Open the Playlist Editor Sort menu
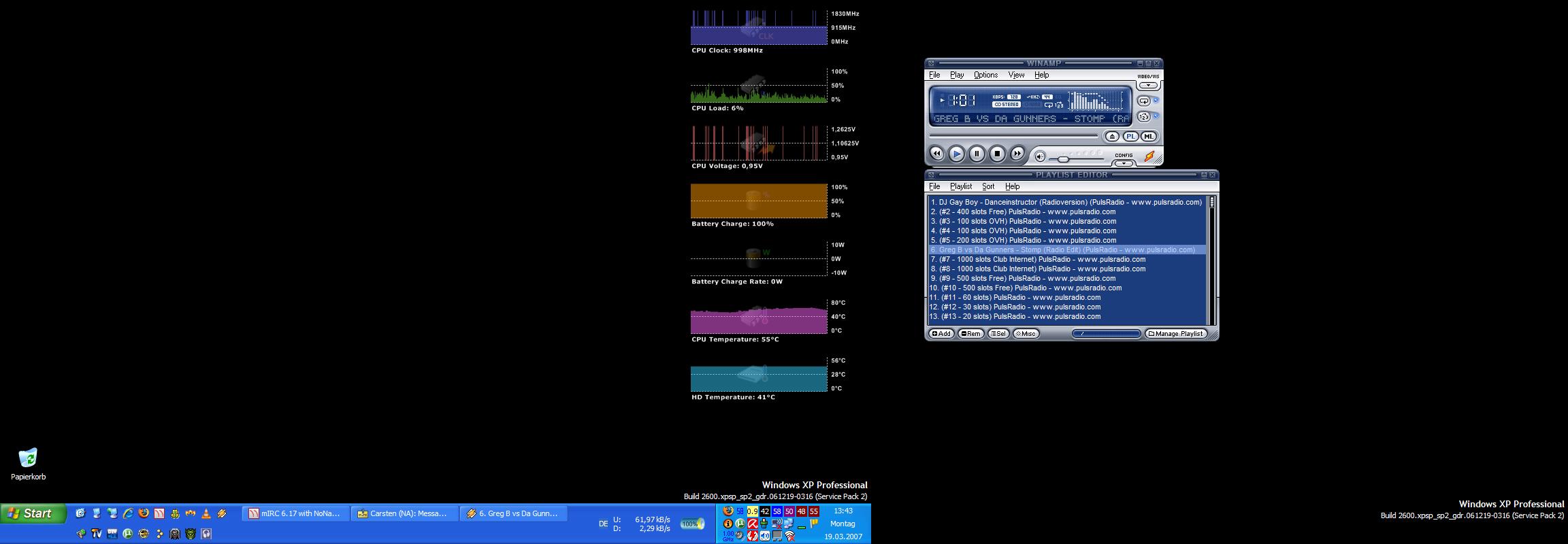Image resolution: width=1568 pixels, height=544 pixels. coord(988,186)
